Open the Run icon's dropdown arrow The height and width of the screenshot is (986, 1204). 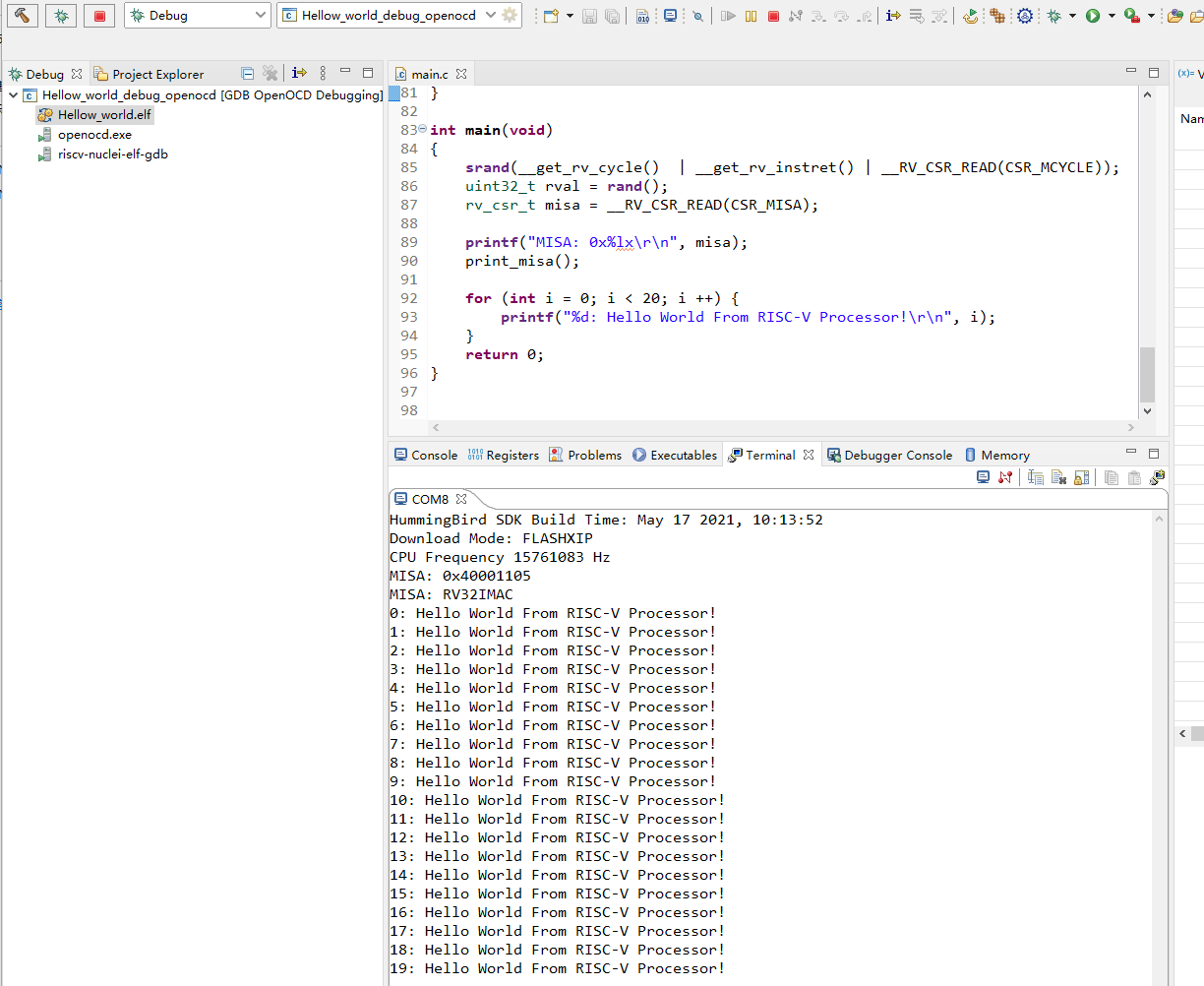pyautogui.click(x=1112, y=16)
